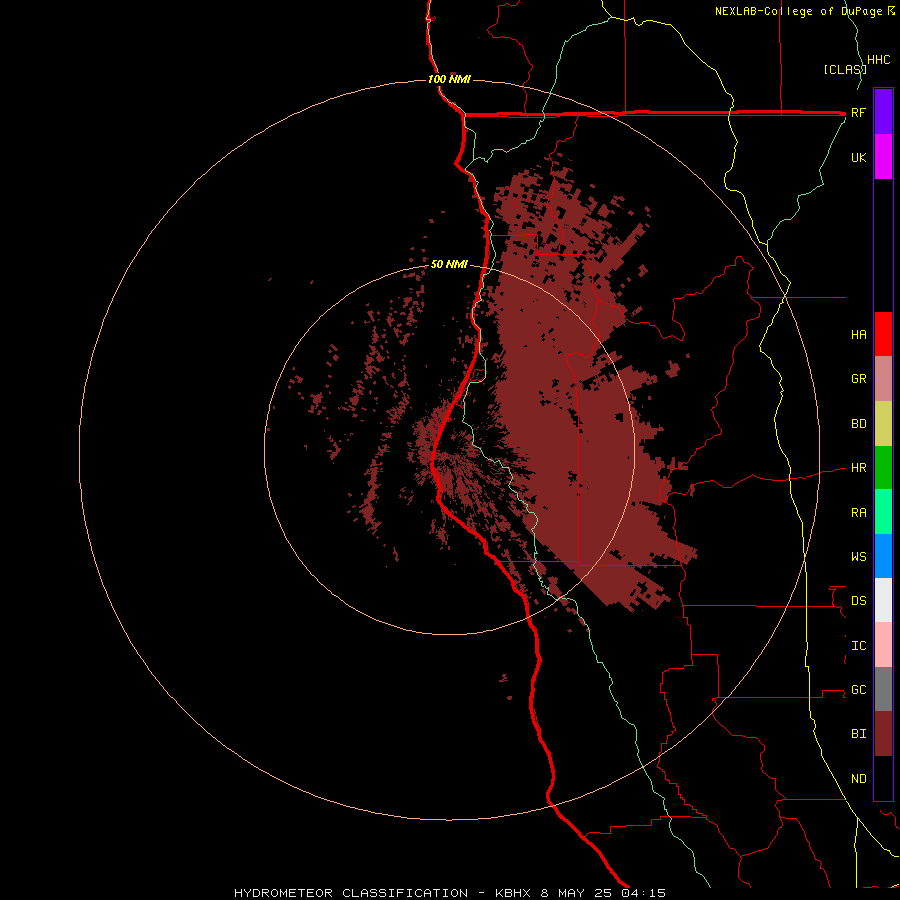Select the 'RA' legend label
900x900 pixels.
pyautogui.click(x=858, y=513)
